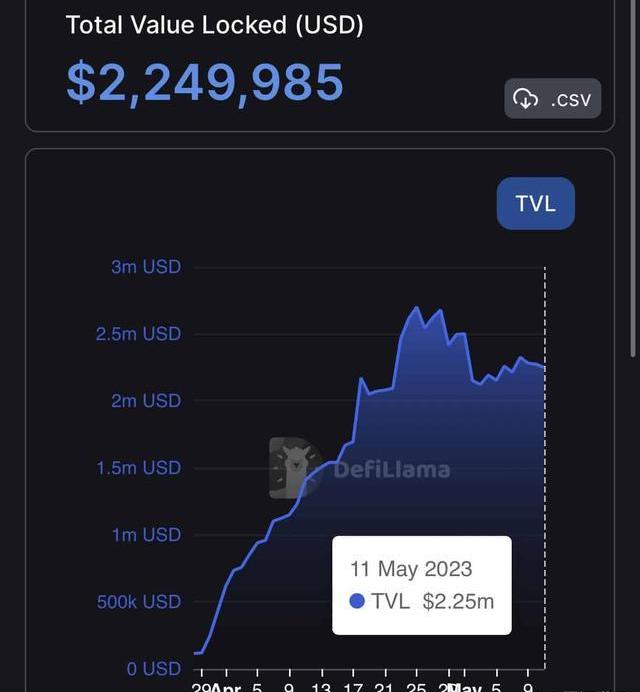Click the 11 May 2023 tooltip date
Image resolution: width=640 pixels, height=692 pixels.
pos(411,569)
